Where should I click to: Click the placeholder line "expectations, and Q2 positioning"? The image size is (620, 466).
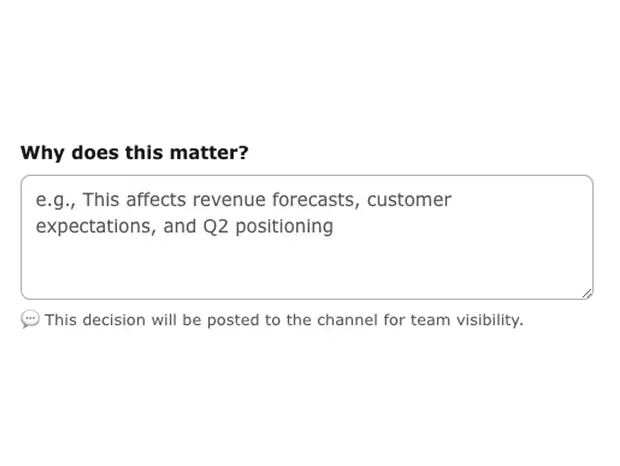(184, 226)
